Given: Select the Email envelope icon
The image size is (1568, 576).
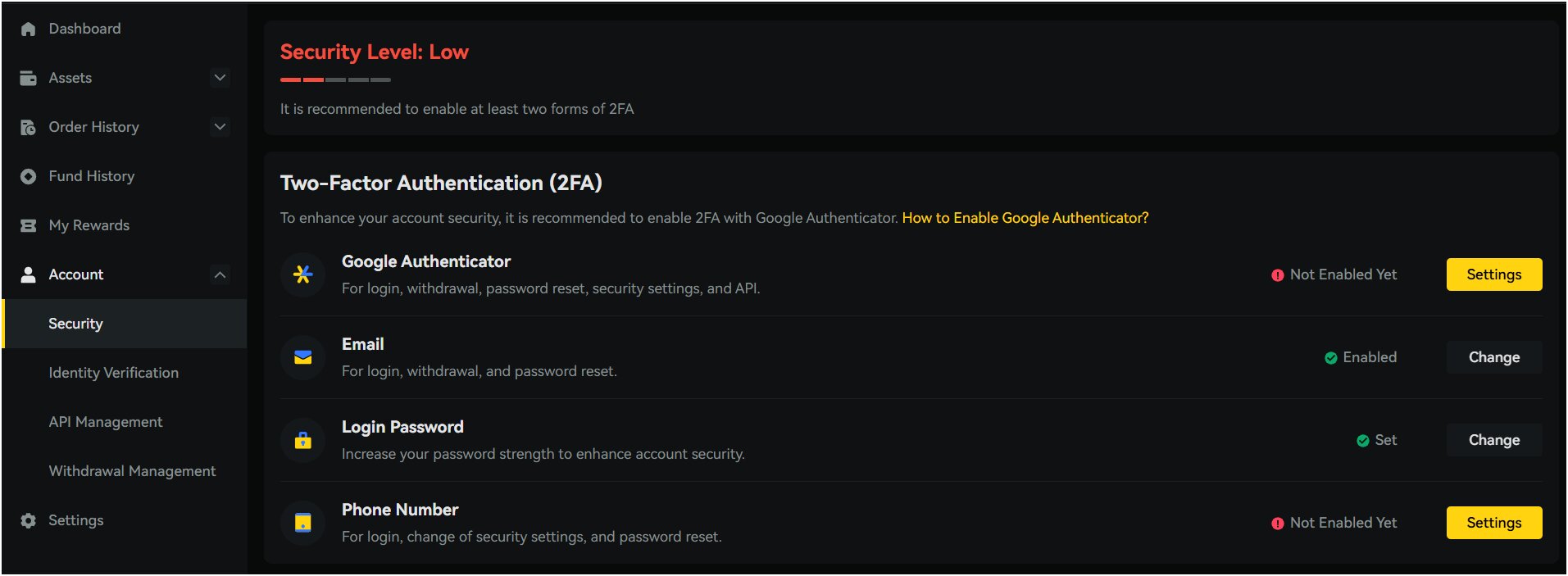Looking at the screenshot, I should 302,357.
